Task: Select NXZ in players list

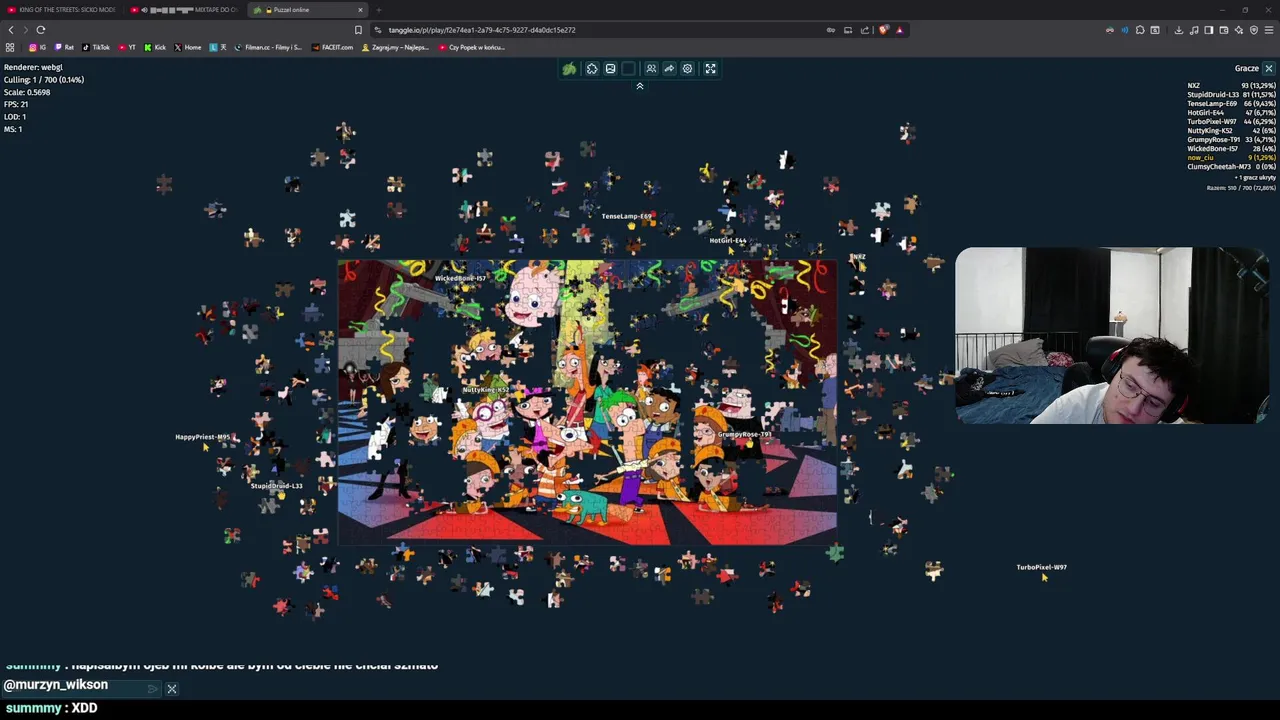Action: (1231, 86)
